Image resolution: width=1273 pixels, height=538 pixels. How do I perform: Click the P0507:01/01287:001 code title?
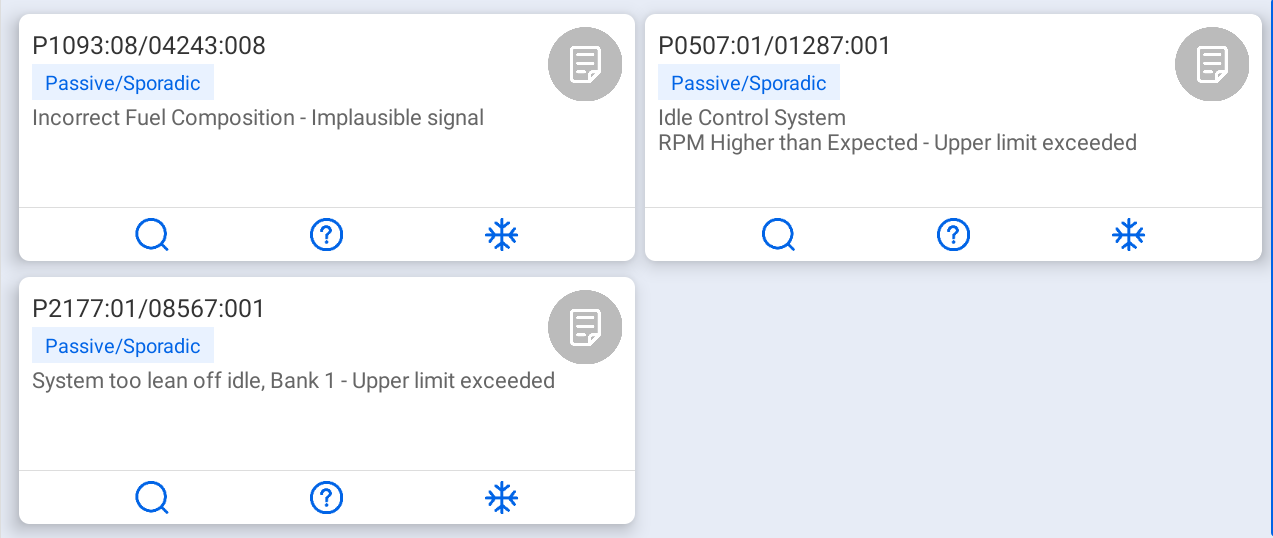774,46
